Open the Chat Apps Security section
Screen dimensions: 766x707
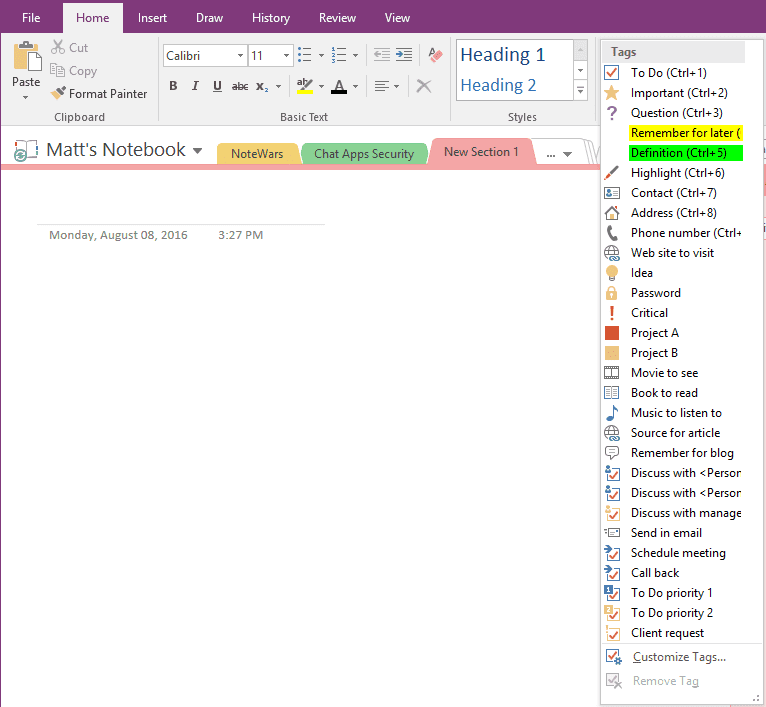(364, 153)
